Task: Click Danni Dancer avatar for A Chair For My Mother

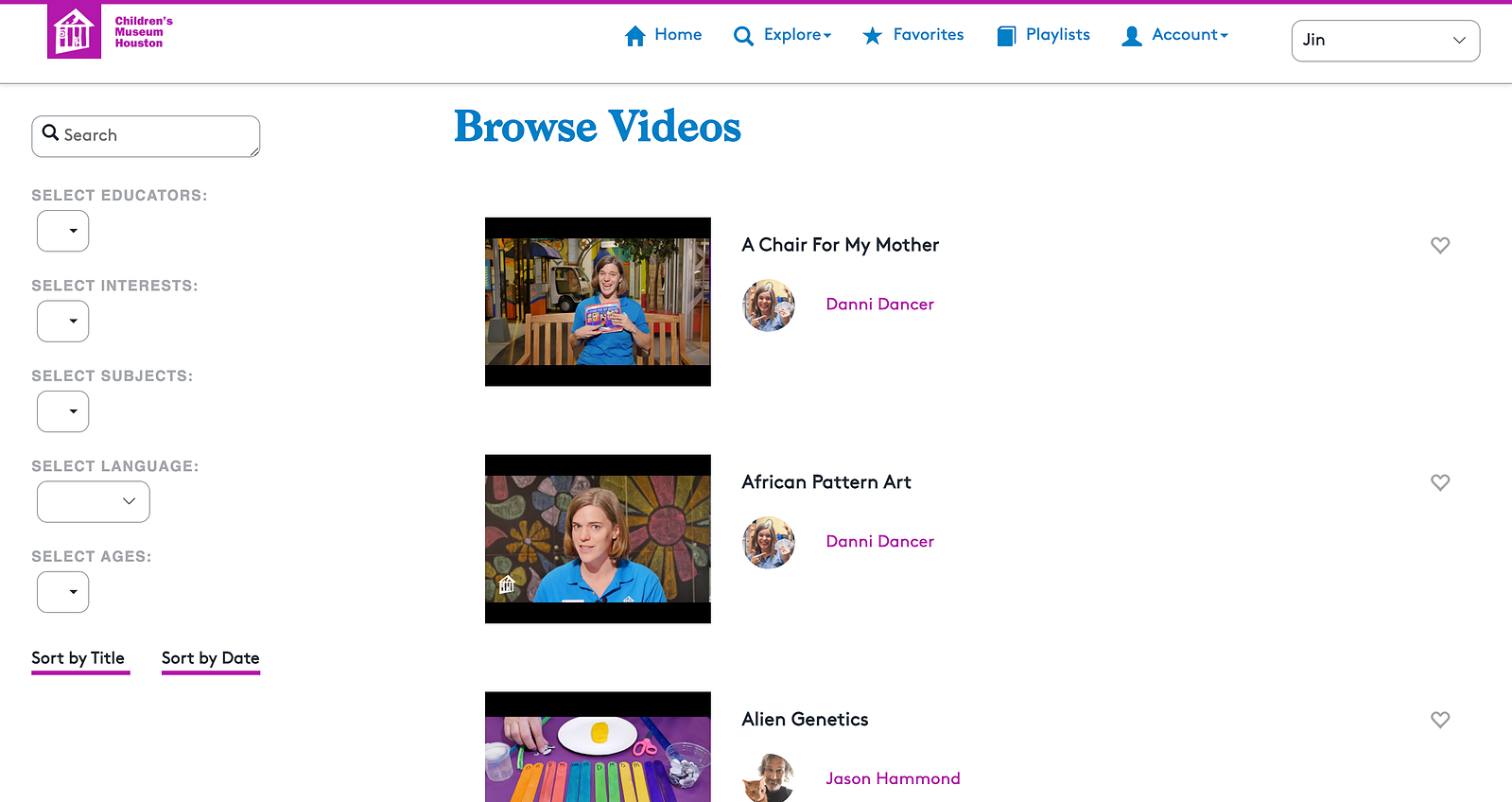Action: click(x=769, y=305)
